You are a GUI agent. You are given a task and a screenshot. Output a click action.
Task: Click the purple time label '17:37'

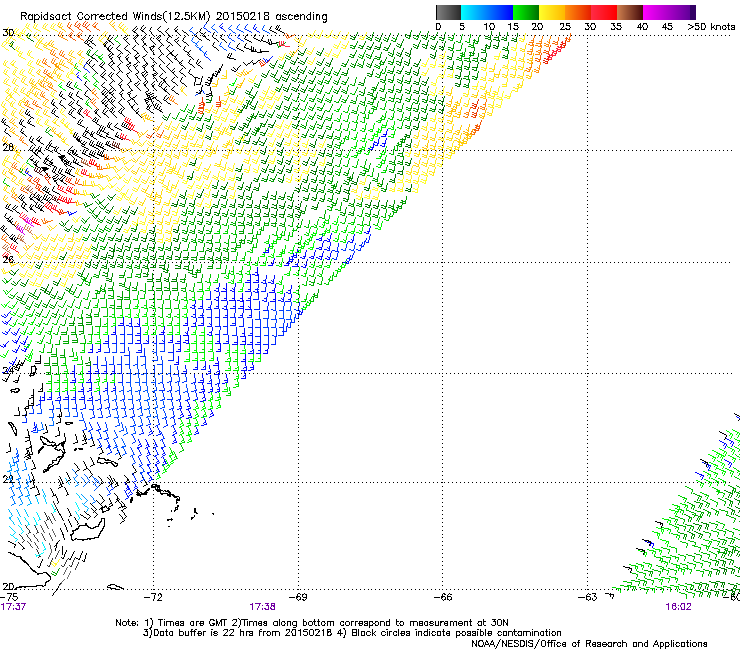click(13, 607)
